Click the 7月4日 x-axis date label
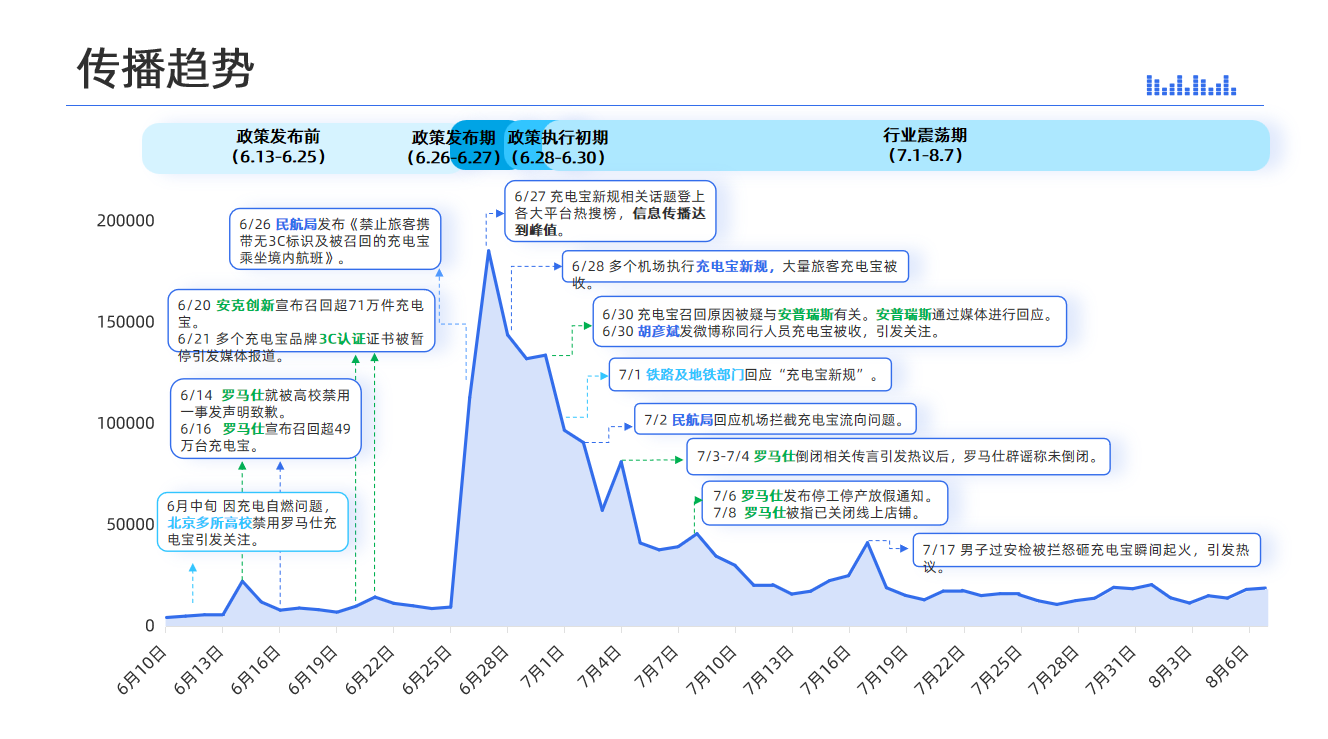 pos(601,666)
